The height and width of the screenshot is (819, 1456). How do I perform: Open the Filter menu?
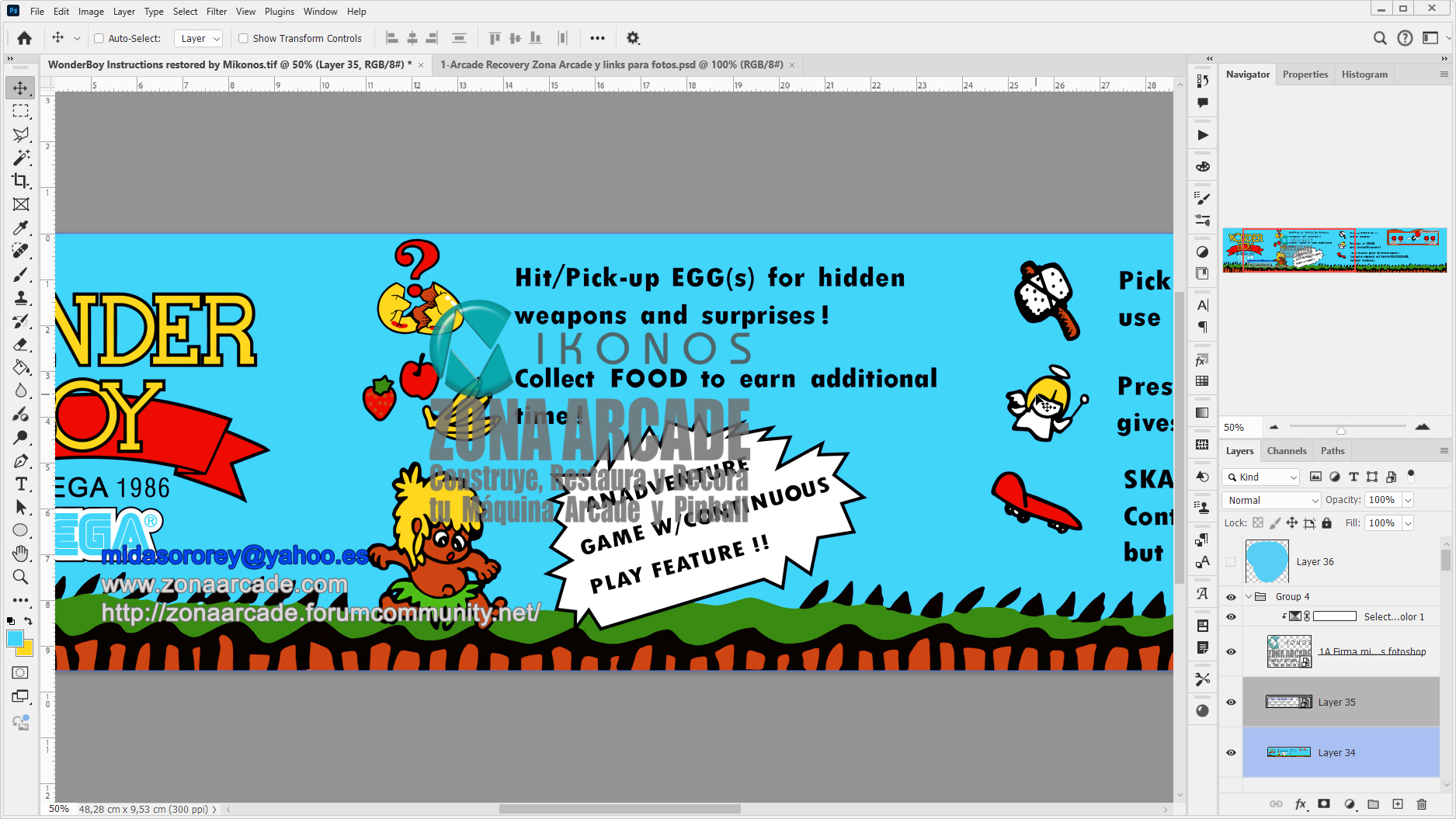click(217, 12)
